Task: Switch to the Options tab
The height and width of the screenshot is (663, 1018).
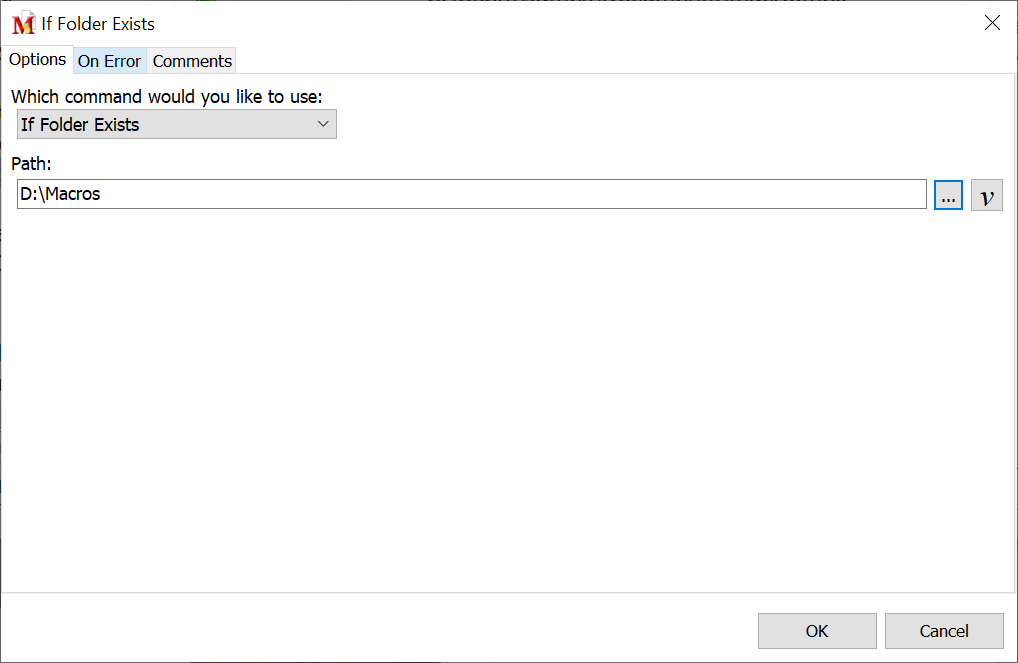Action: [37, 59]
